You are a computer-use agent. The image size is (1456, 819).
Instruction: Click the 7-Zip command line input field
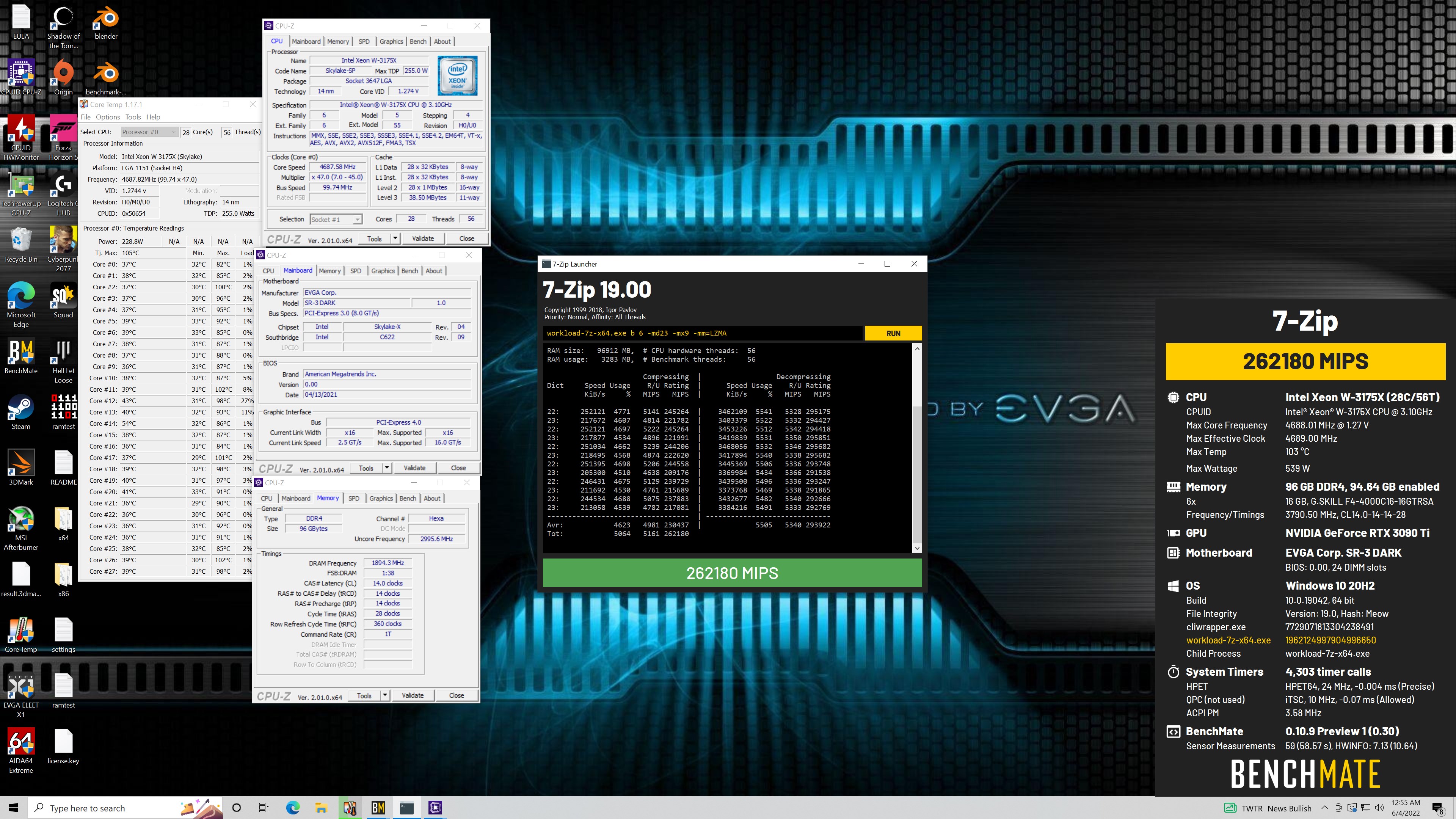[x=703, y=334]
